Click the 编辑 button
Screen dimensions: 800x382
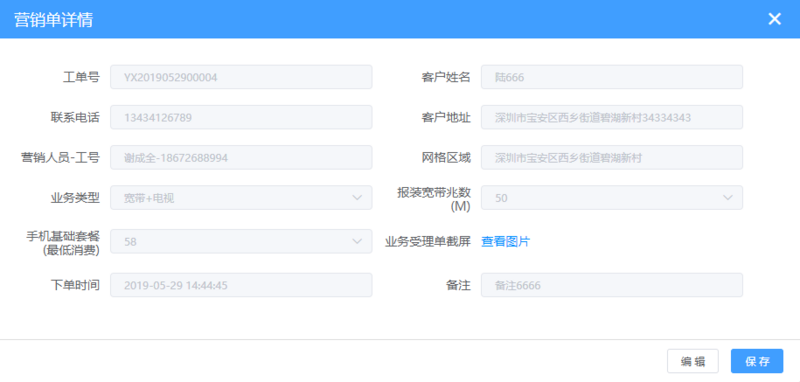point(692,362)
